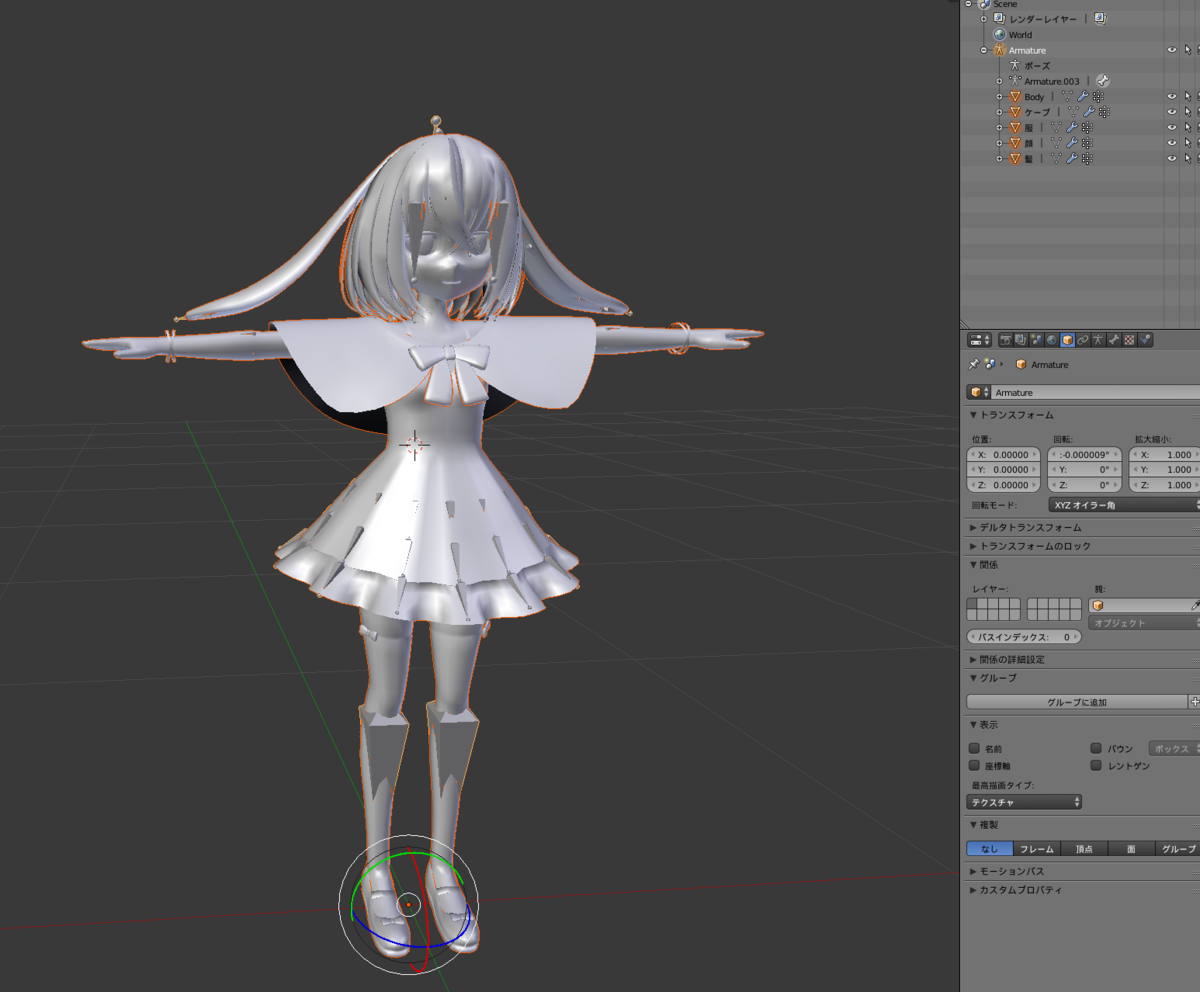1200x992 pixels.
Task: Open the XYZ オイラー角 rotation mode dropdown
Action: 1124,505
